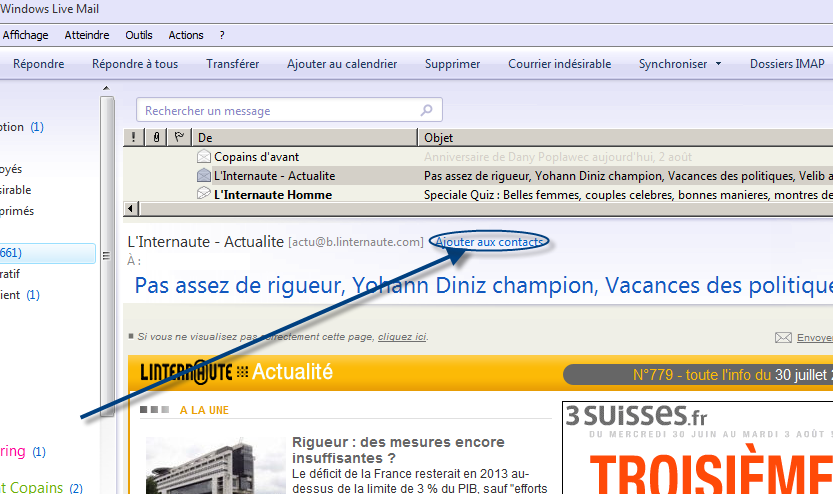Click envelope icon for L'Internaute Homme
833x494 pixels.
204,193
